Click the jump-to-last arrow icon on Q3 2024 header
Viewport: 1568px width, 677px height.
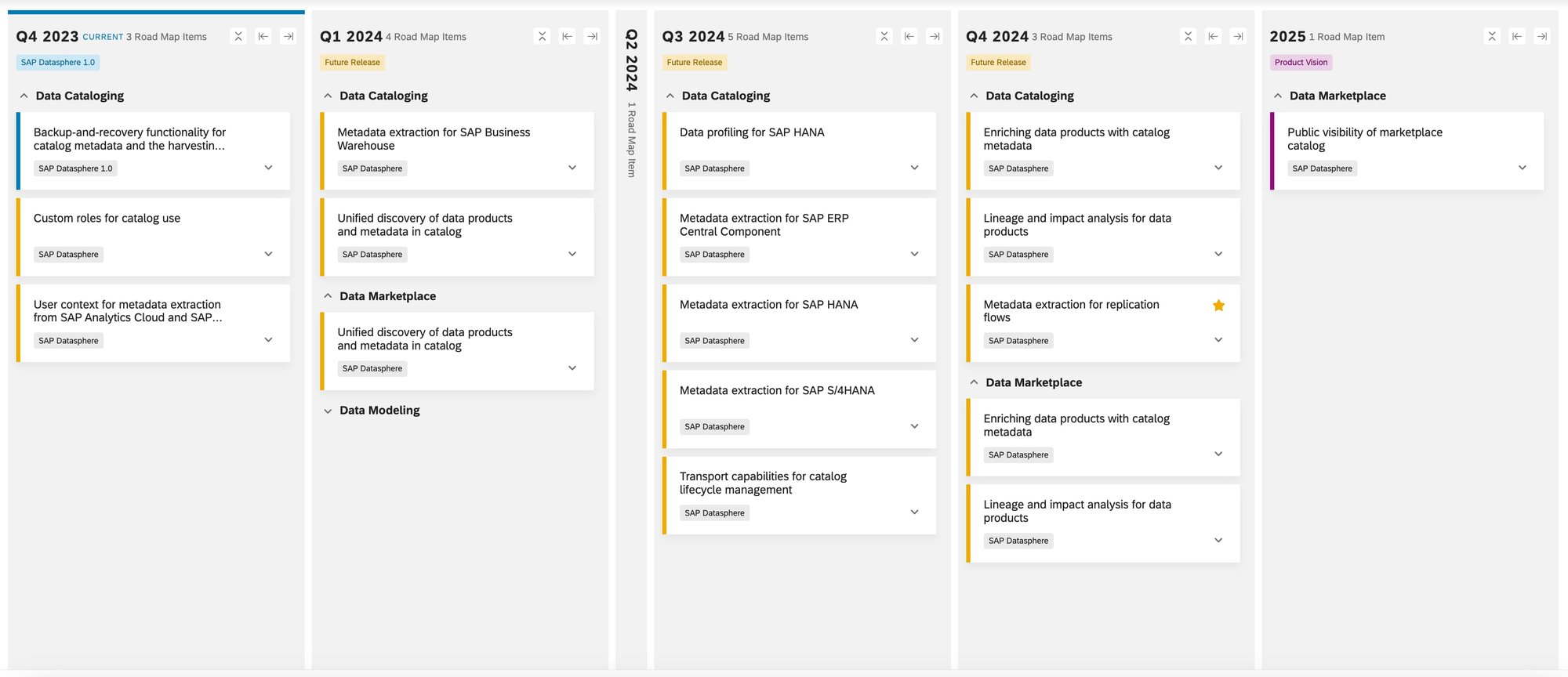click(x=934, y=36)
